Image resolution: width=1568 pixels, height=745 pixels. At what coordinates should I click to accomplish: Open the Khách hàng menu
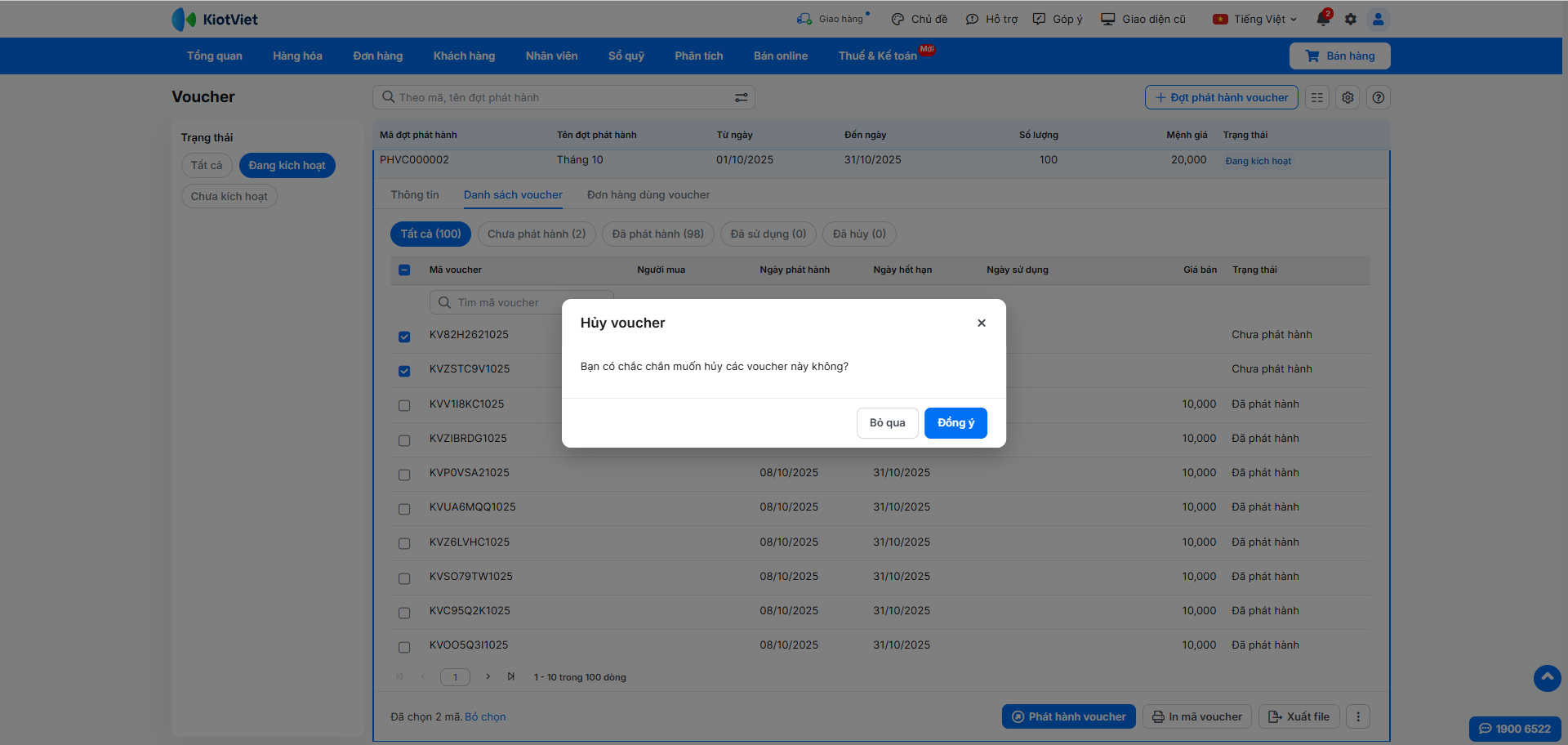click(x=464, y=56)
